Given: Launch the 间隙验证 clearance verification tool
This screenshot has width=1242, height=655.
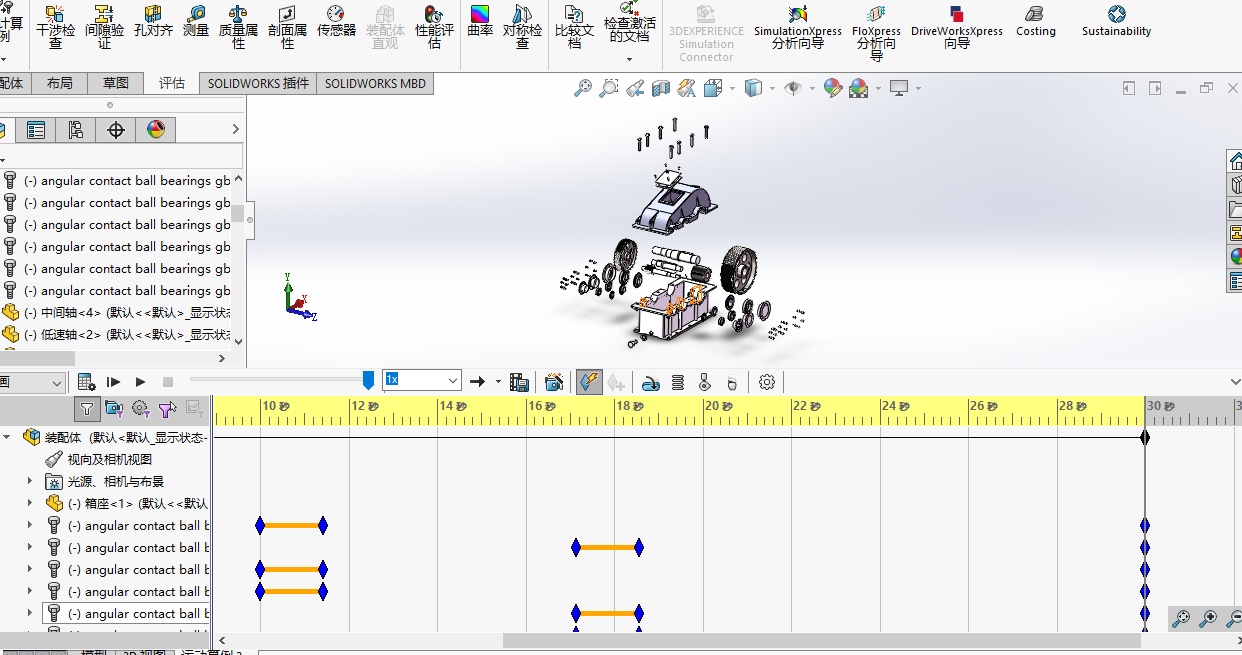Looking at the screenshot, I should 104,26.
